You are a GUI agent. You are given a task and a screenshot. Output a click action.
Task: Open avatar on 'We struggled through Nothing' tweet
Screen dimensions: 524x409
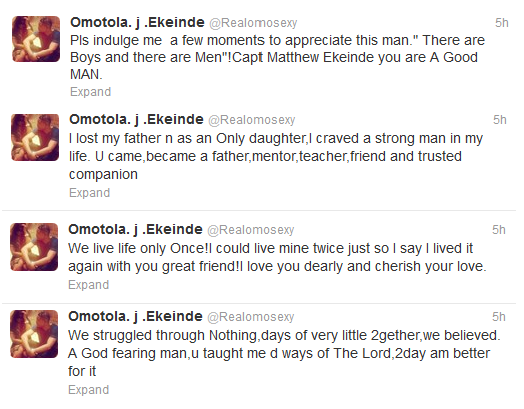pos(34,334)
